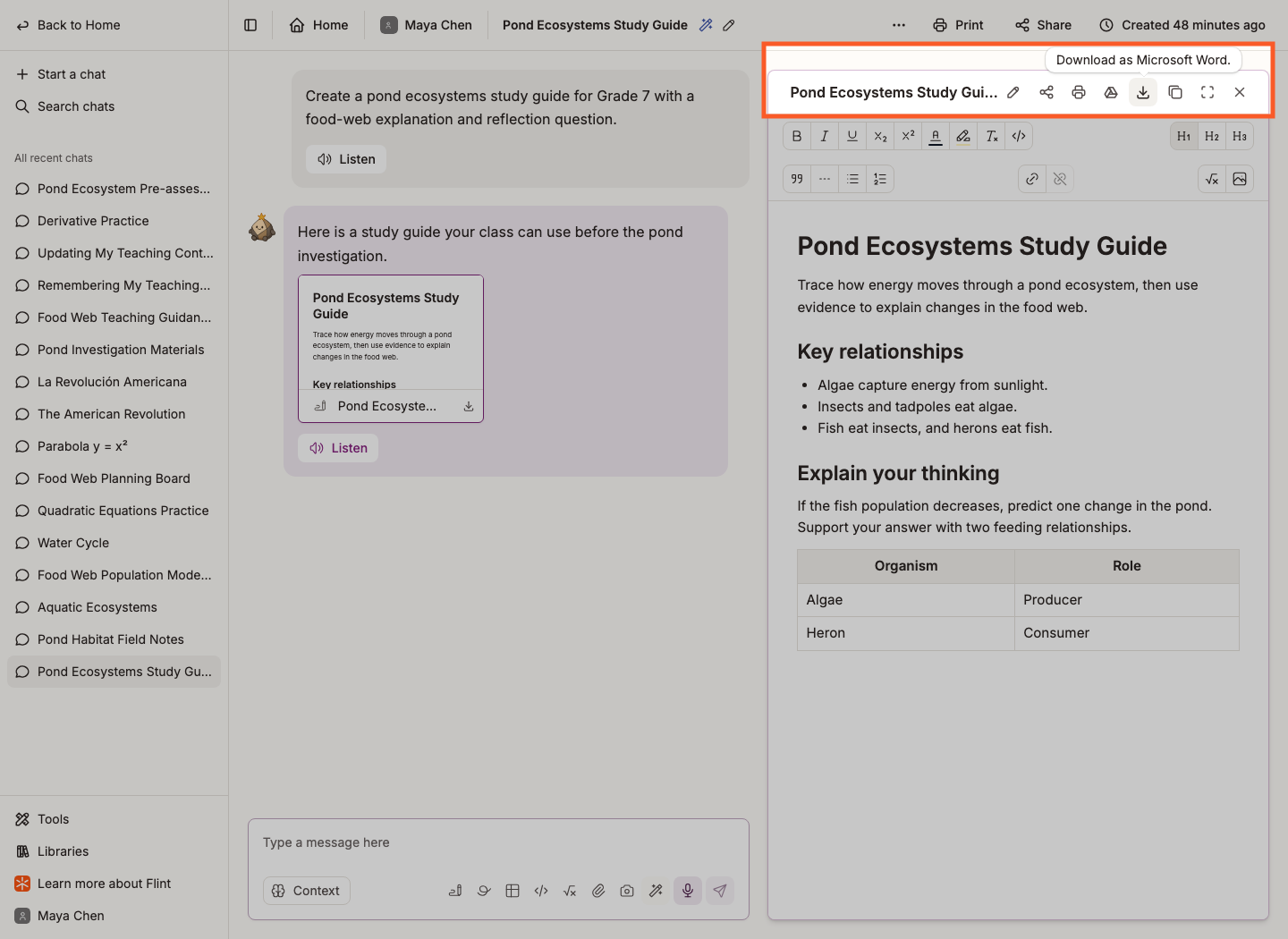Print document from the panel header

(1079, 92)
